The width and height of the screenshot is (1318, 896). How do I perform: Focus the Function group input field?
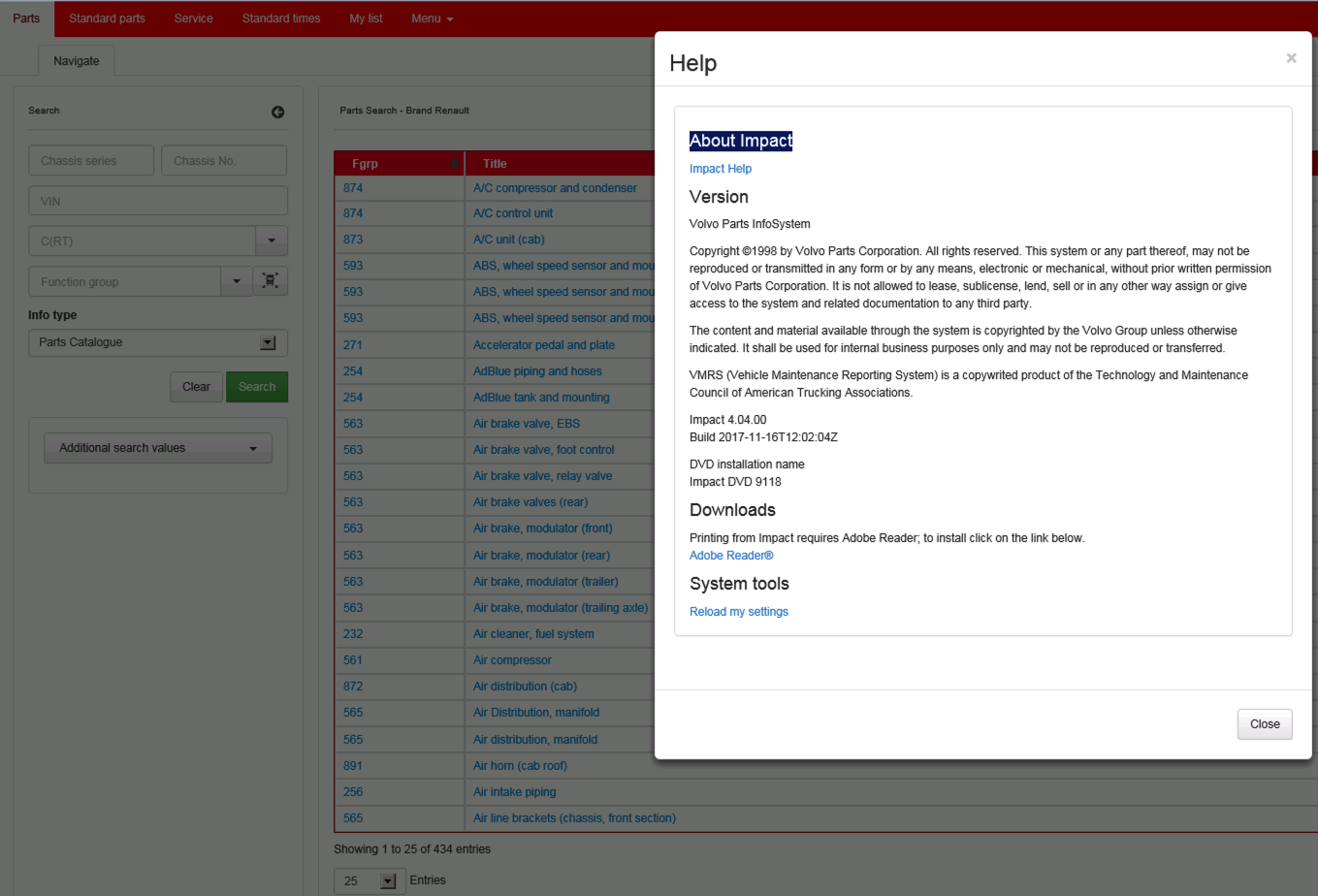[124, 281]
